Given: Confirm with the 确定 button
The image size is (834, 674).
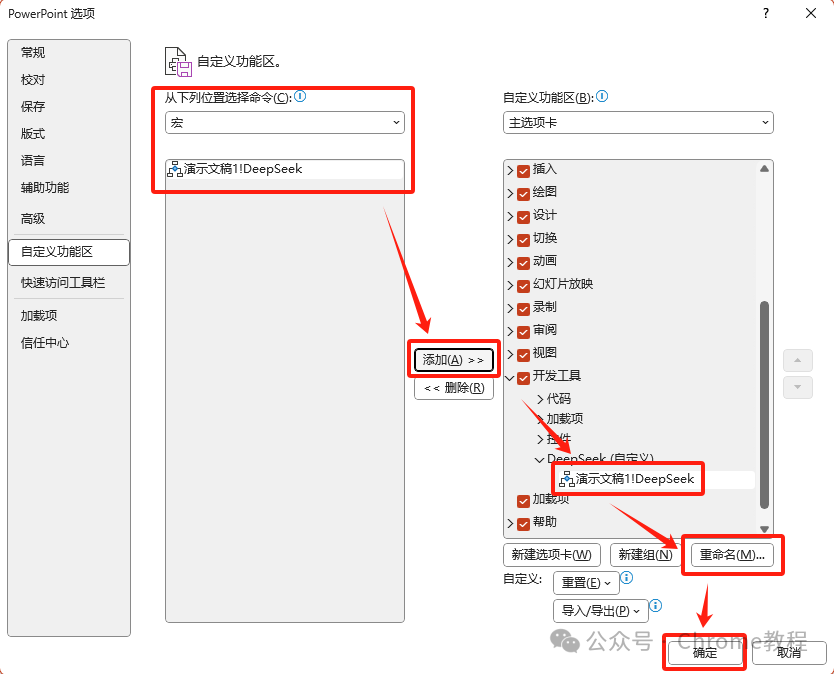Looking at the screenshot, I should (x=705, y=652).
